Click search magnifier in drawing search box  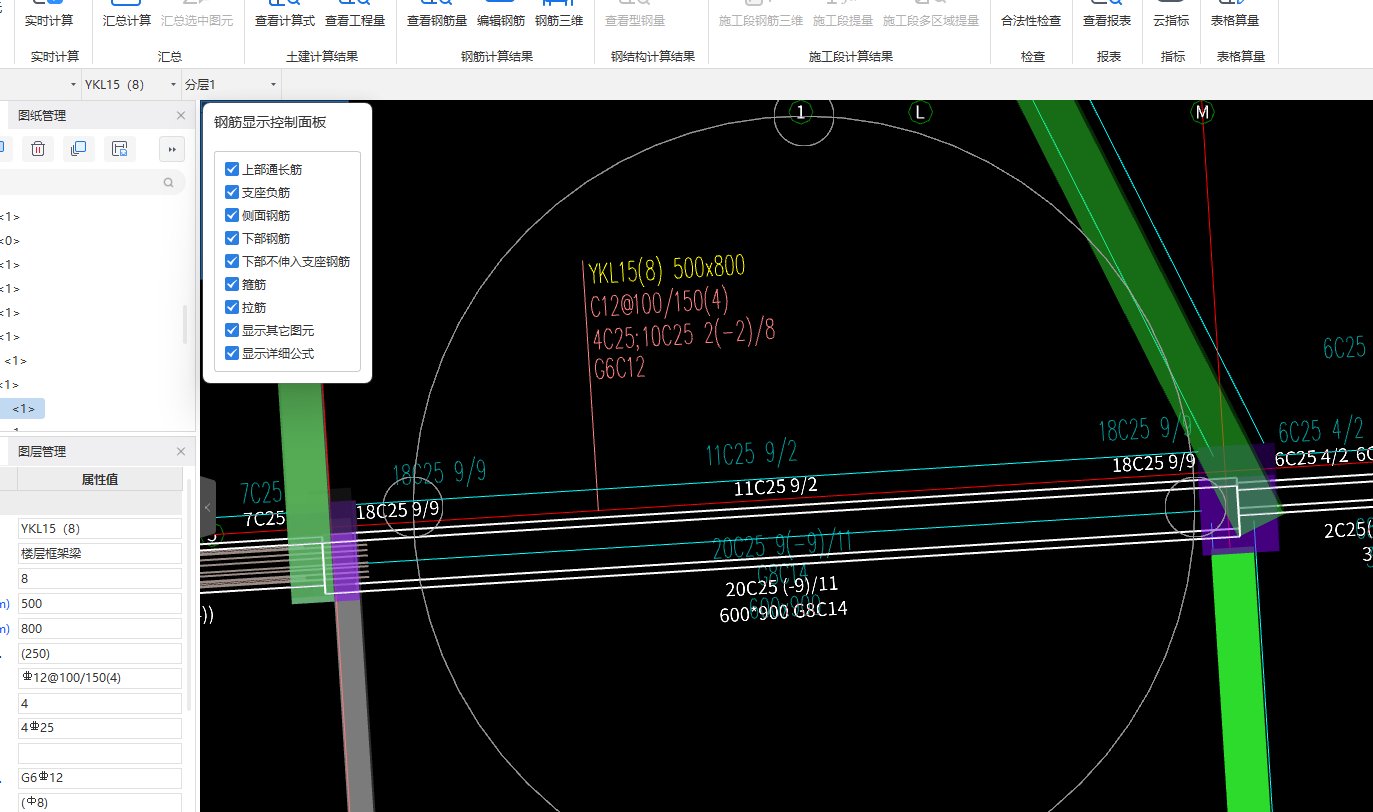(x=168, y=182)
